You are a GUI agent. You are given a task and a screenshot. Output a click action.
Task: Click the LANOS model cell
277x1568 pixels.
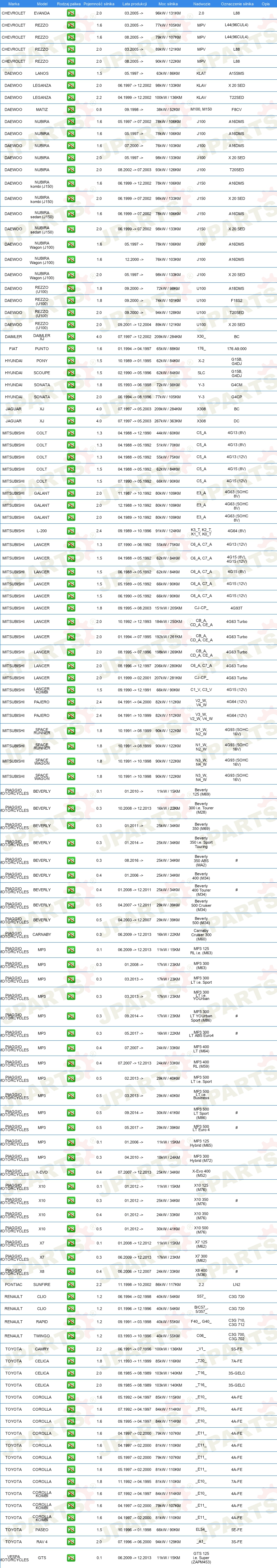[x=42, y=73]
